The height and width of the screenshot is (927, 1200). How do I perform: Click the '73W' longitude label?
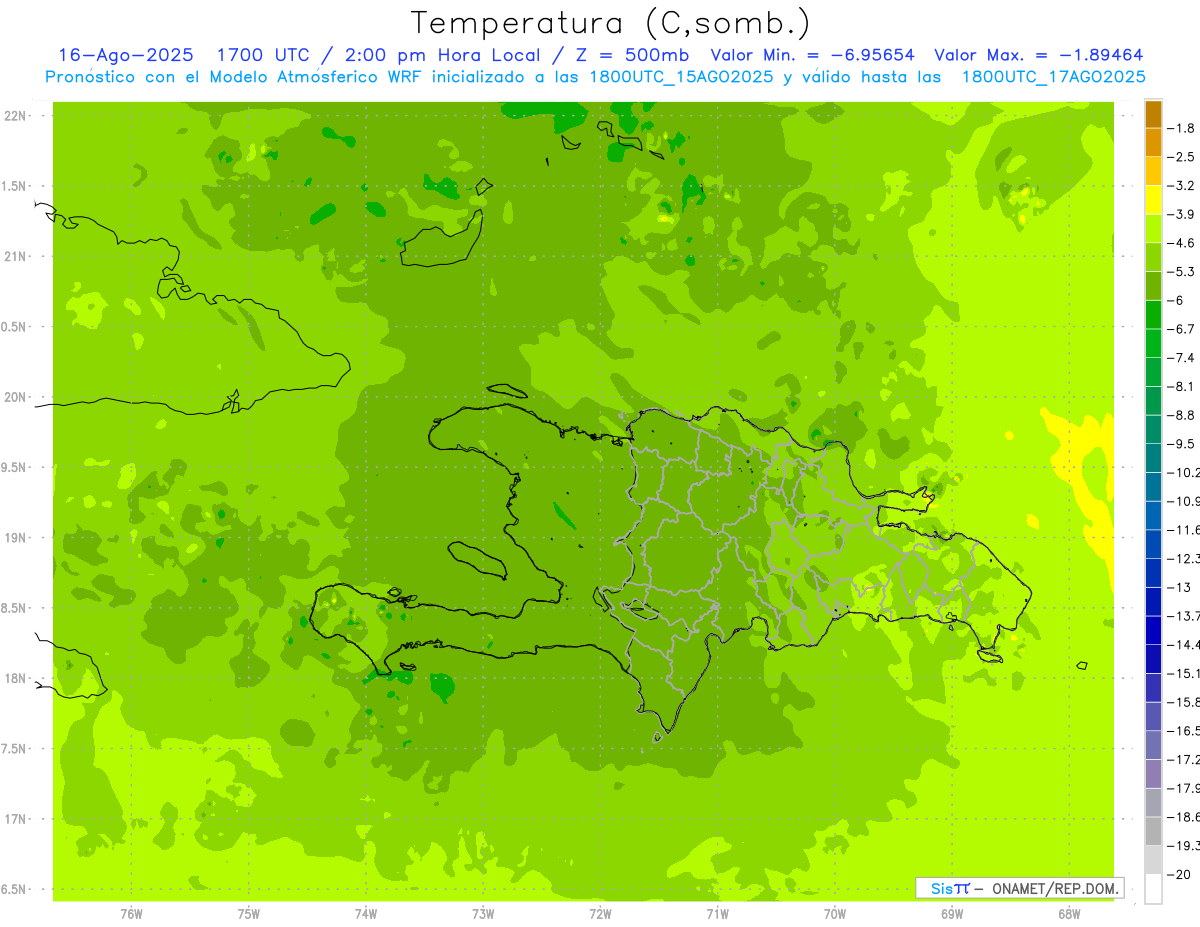[x=483, y=914]
